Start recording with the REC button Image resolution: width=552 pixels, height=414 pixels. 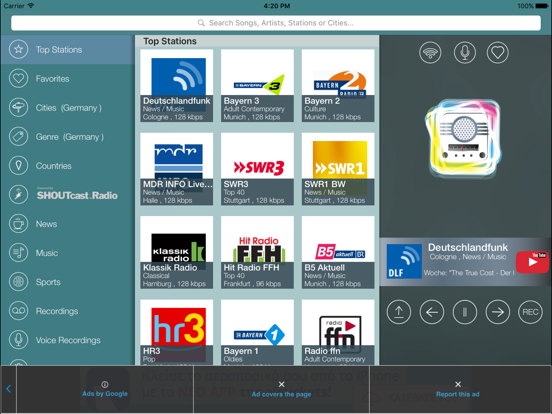point(530,312)
